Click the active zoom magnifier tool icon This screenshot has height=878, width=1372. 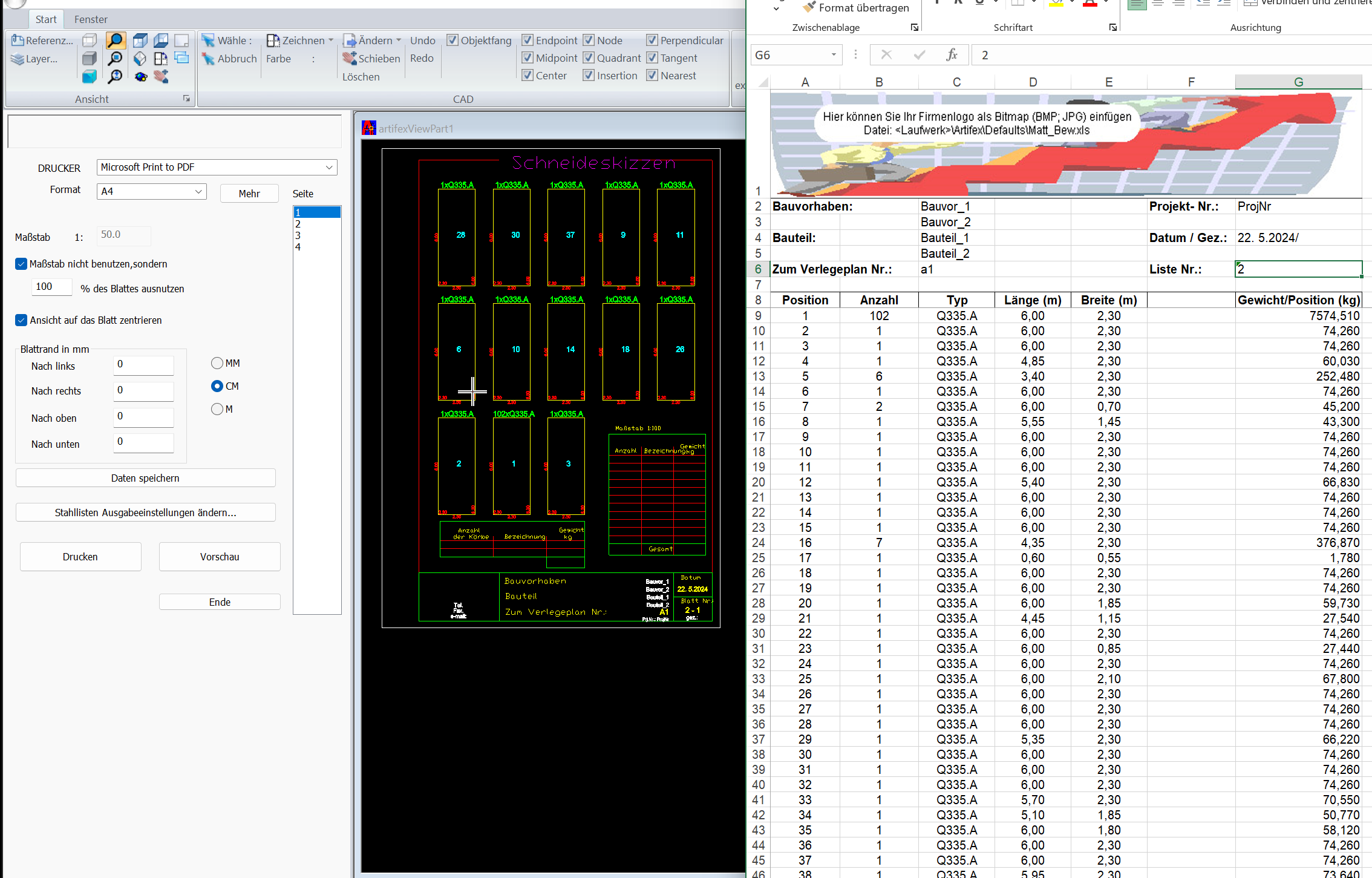click(x=116, y=41)
